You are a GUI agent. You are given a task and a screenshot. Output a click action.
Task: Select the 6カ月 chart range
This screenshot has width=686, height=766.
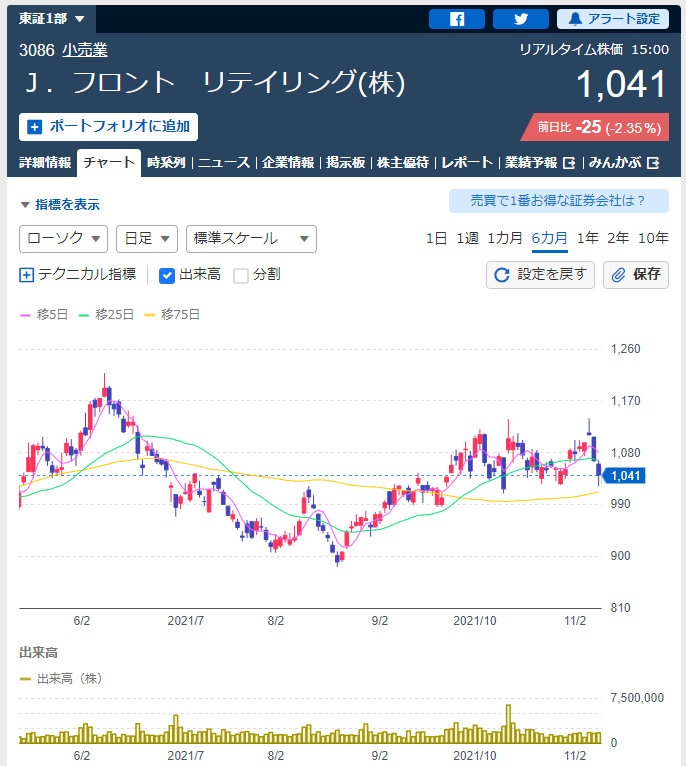[550, 238]
